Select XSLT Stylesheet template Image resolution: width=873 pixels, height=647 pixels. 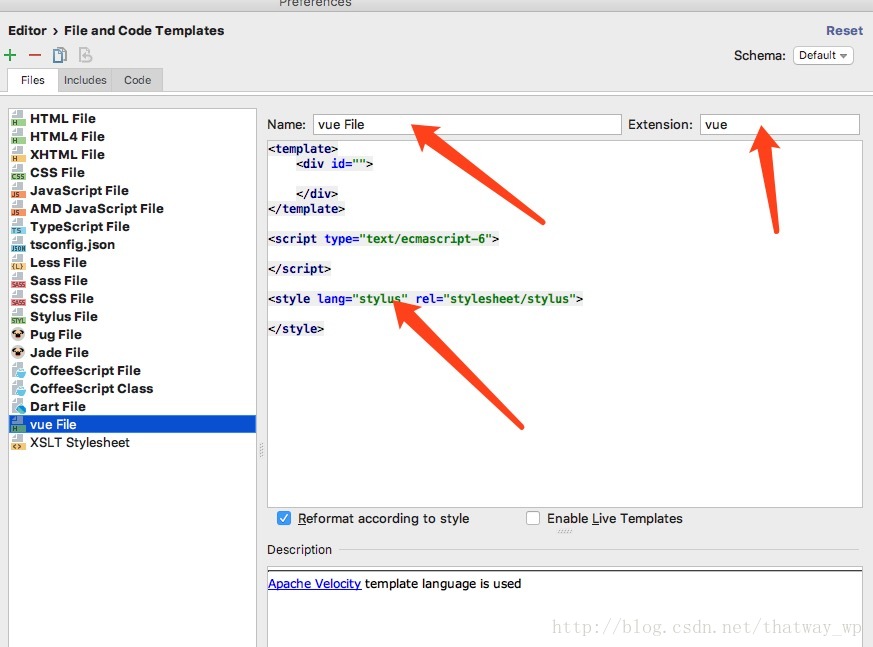point(133,442)
